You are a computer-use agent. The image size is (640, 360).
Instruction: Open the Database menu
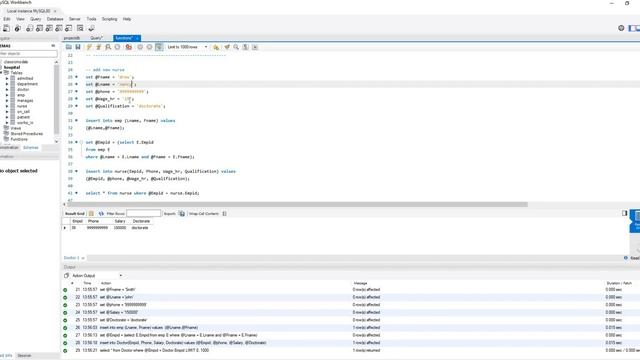(55, 19)
